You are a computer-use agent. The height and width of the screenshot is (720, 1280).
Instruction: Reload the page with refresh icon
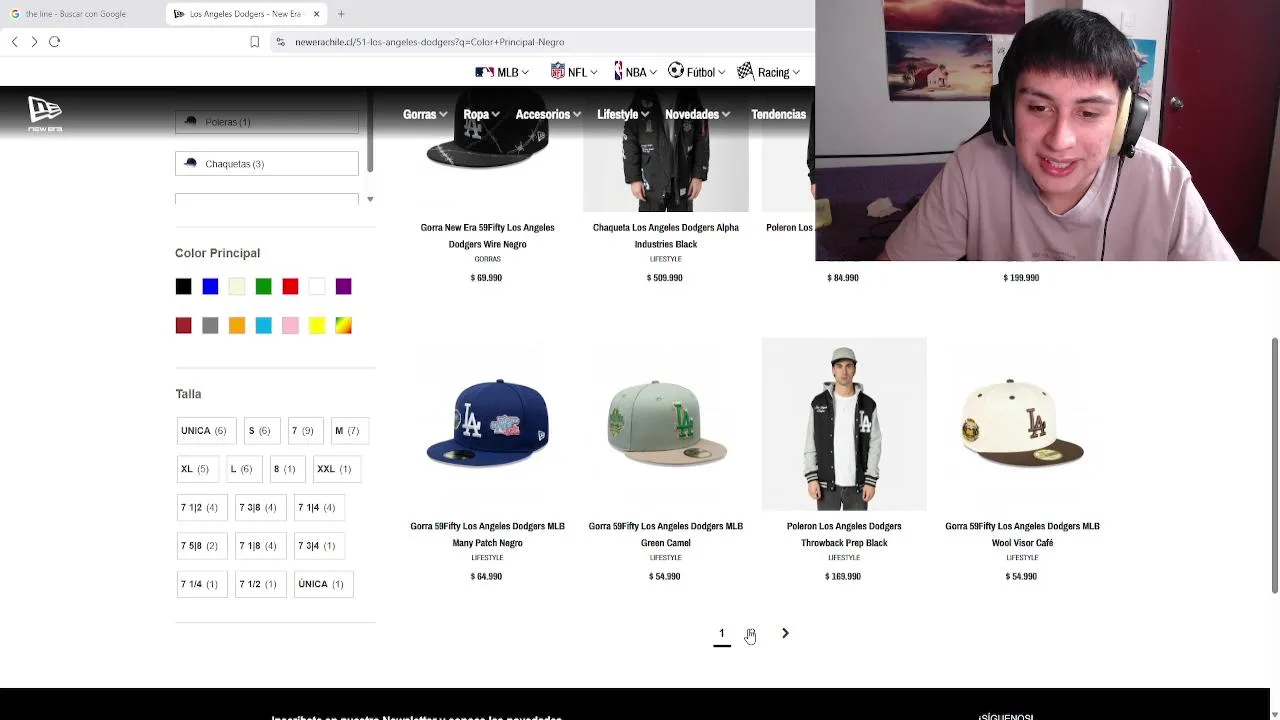55,42
